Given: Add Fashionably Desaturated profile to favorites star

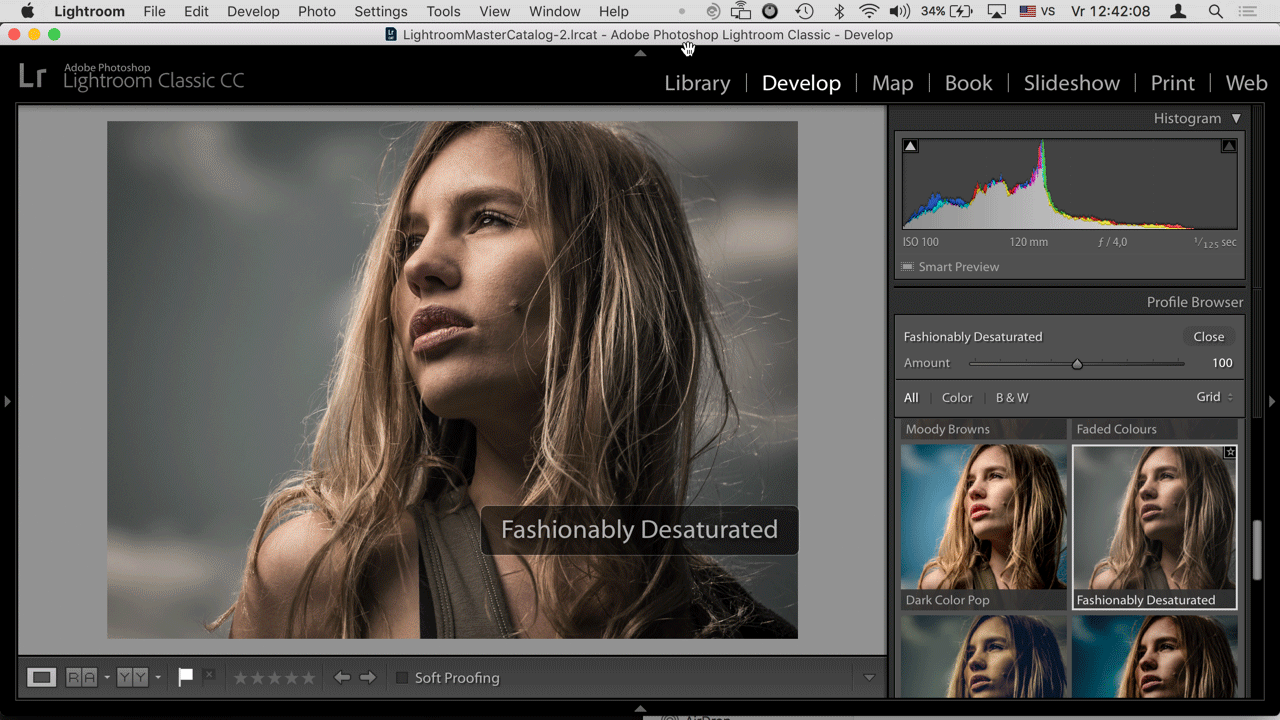Looking at the screenshot, I should tap(1230, 452).
